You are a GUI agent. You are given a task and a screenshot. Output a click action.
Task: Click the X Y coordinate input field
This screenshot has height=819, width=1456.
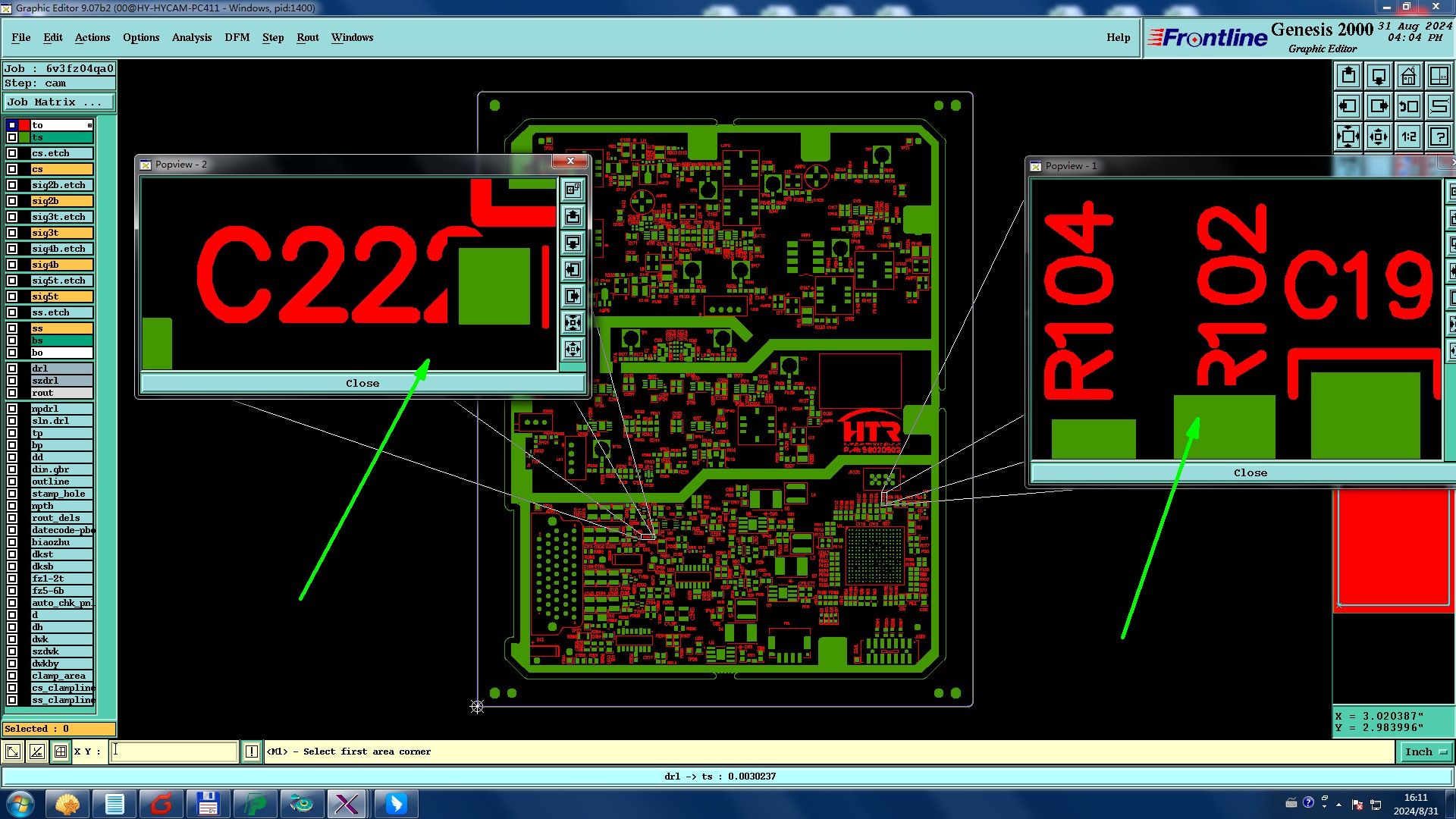[174, 752]
